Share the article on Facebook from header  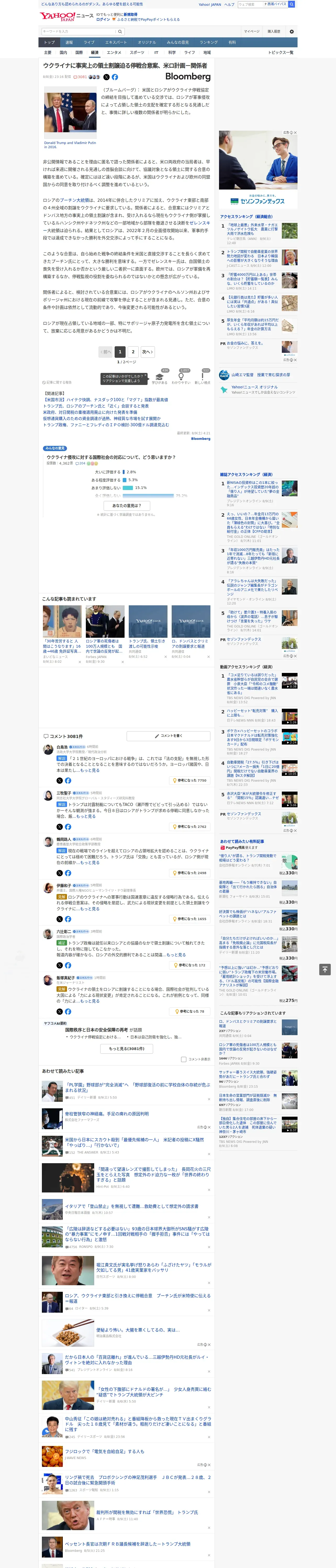click(115, 77)
